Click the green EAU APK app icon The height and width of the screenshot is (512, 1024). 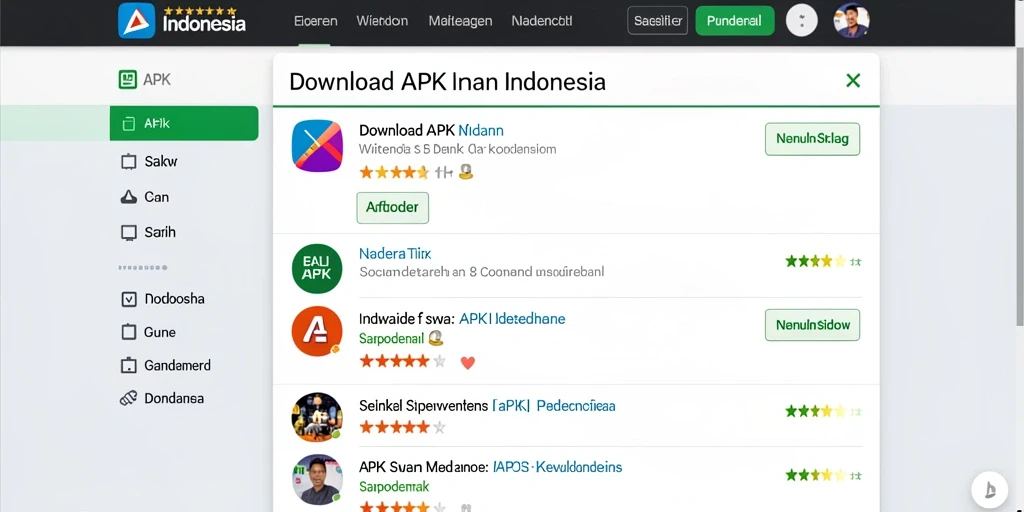(317, 268)
